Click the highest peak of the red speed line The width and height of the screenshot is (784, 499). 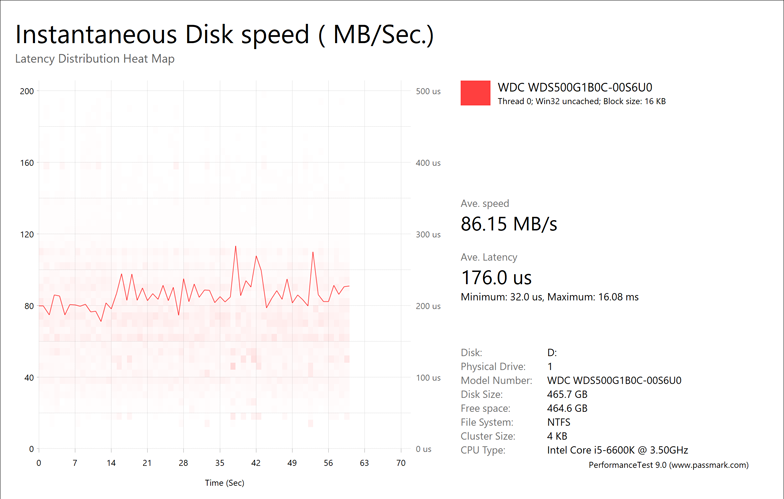click(236, 246)
